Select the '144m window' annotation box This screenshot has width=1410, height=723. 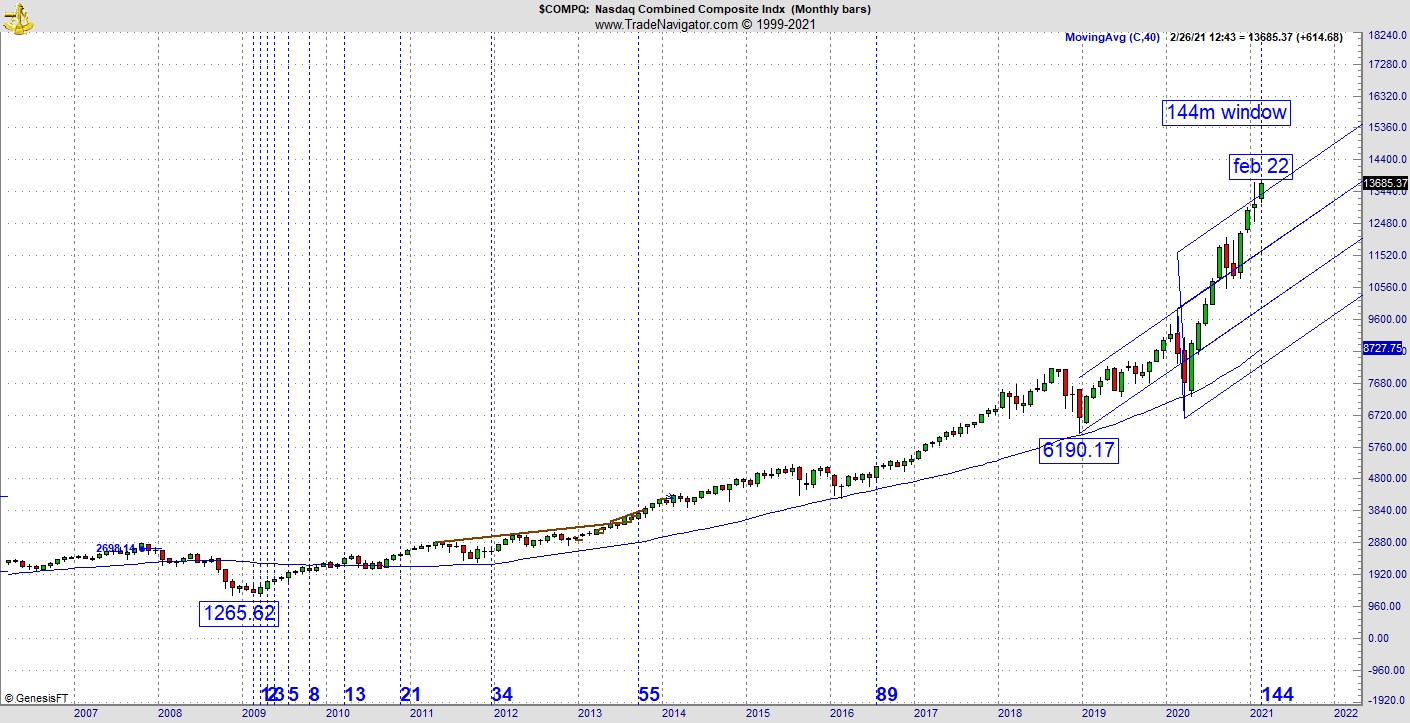pos(1226,112)
